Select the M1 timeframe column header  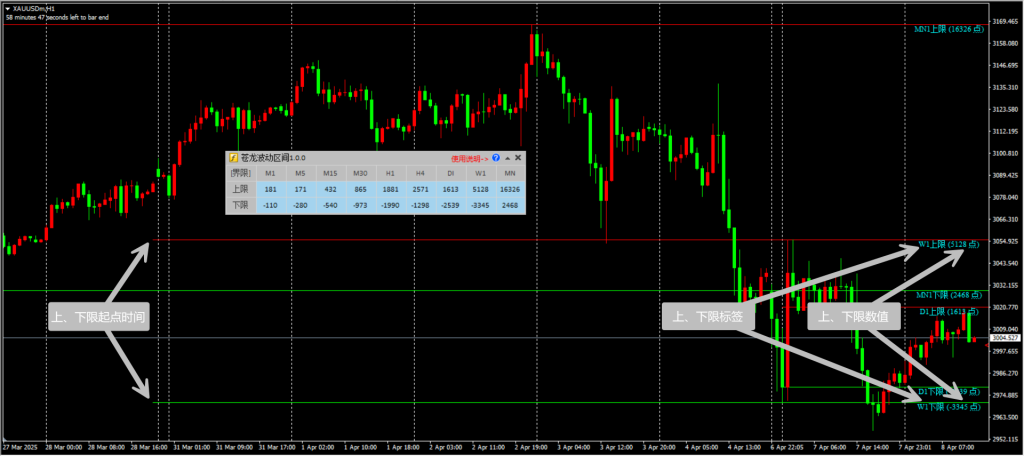(x=270, y=173)
